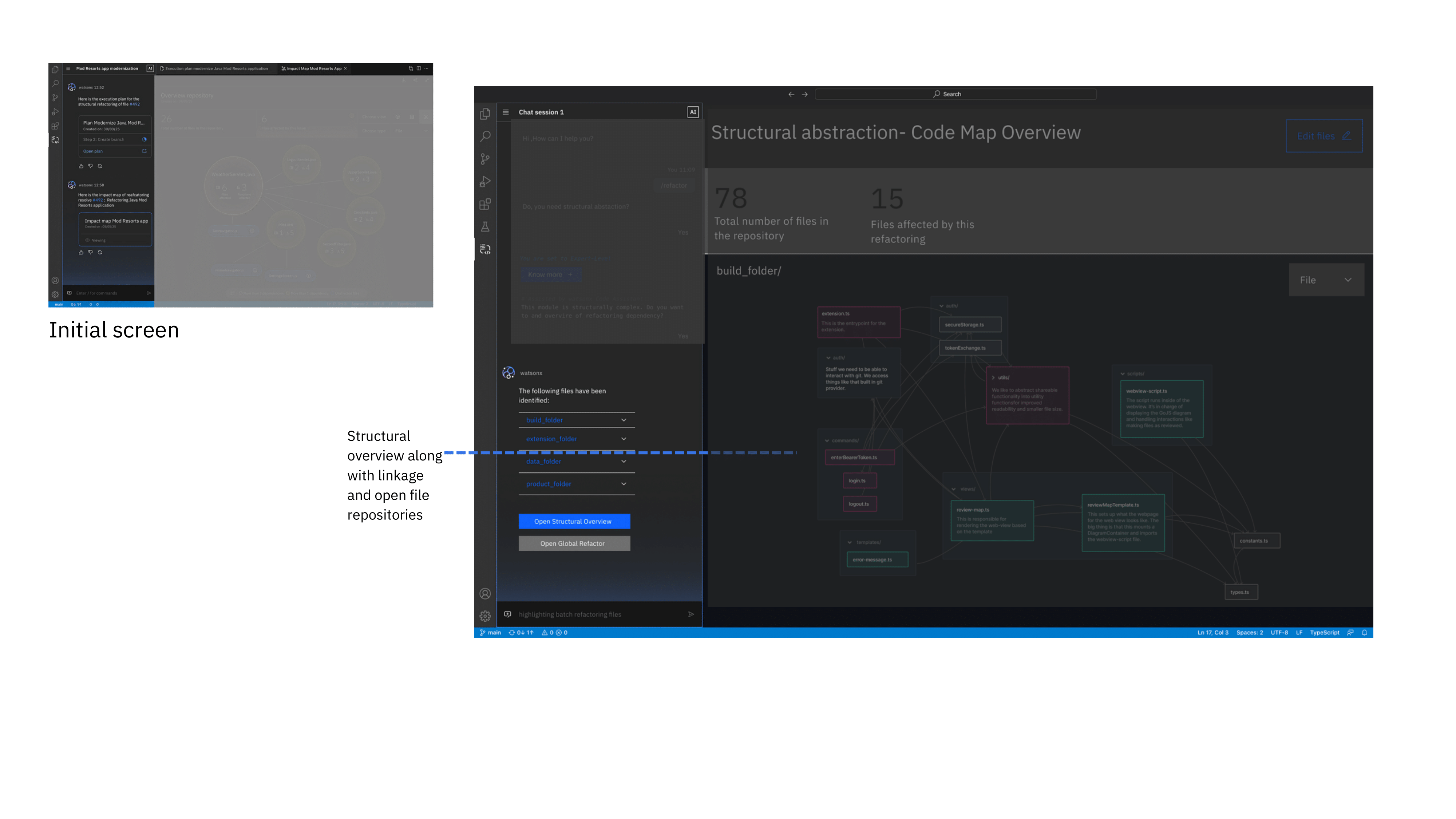Collapse the scripts/ group in code map
Viewport: 1456px width, 819px height.
[1123, 373]
